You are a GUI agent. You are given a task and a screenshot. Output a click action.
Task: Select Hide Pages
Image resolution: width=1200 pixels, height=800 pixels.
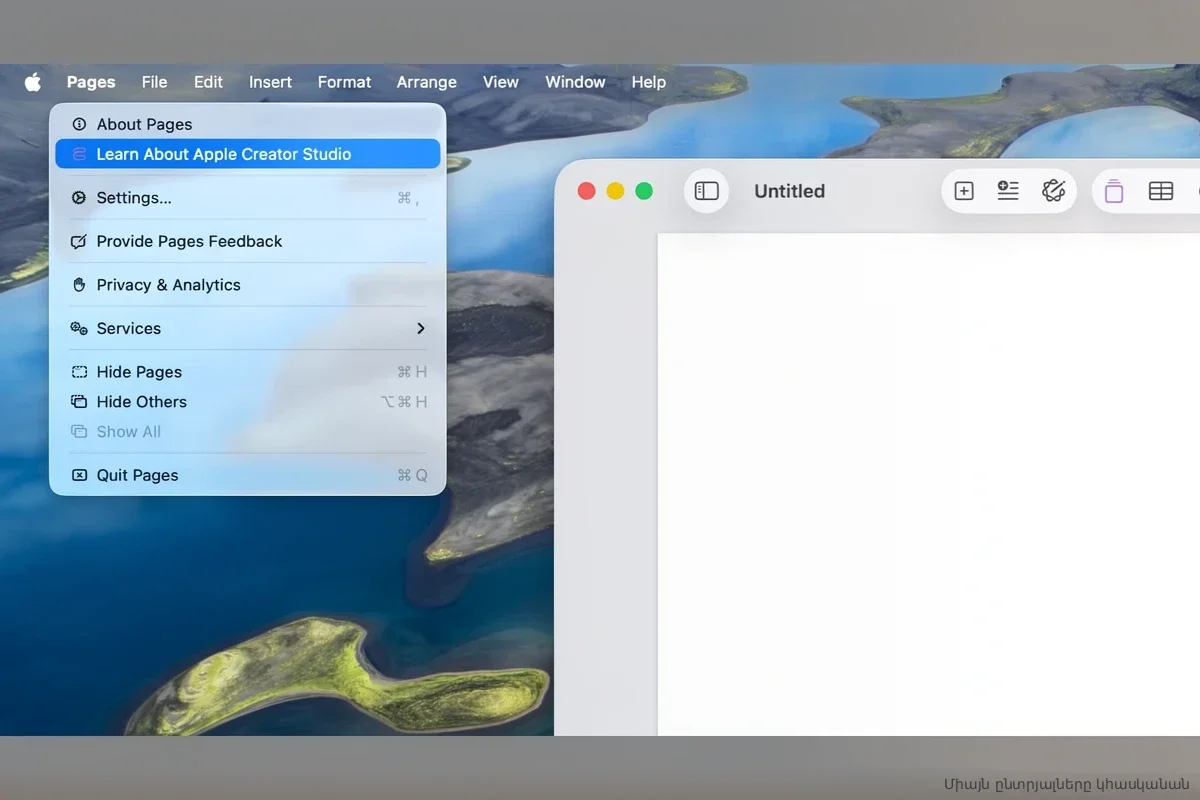139,372
